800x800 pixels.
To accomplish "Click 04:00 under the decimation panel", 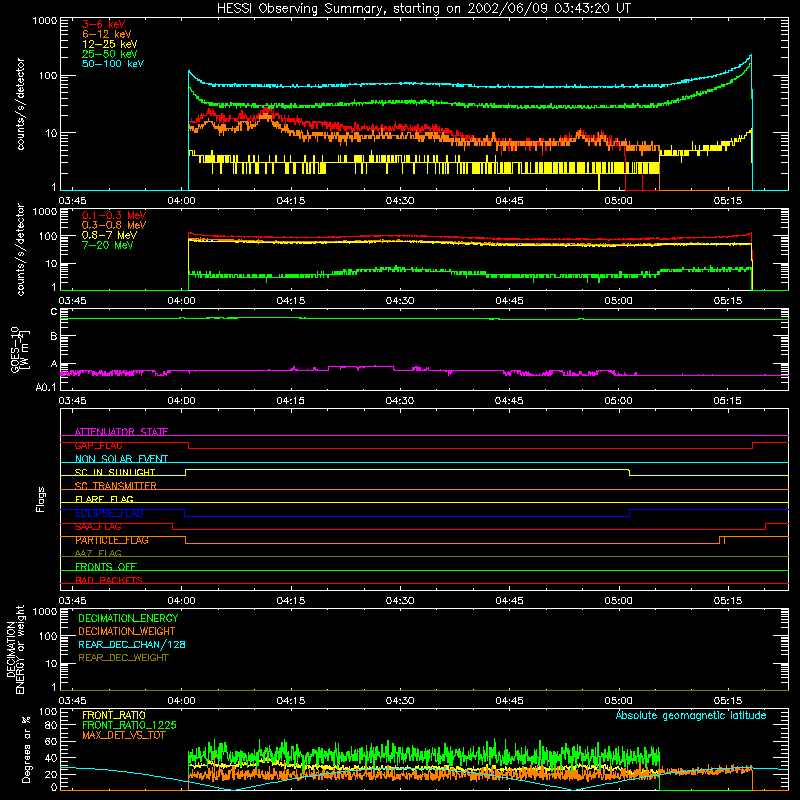I will [x=182, y=701].
